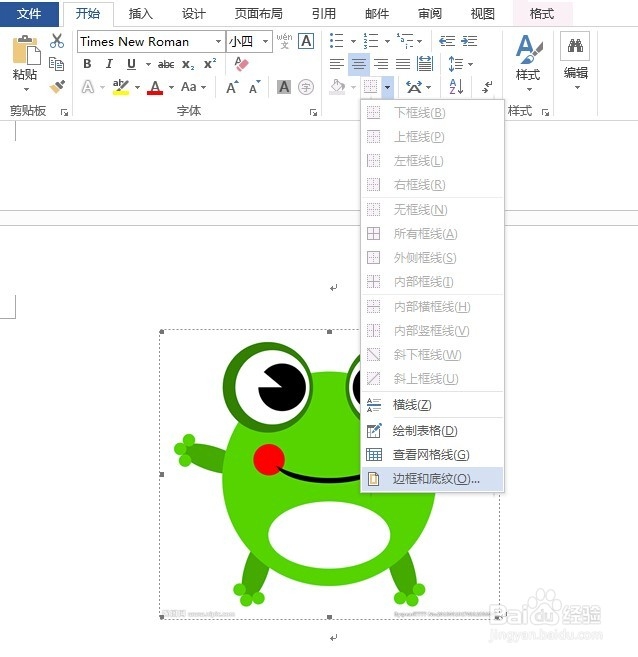Image resolution: width=638 pixels, height=657 pixels.
Task: Apply red font color
Action: 155,87
